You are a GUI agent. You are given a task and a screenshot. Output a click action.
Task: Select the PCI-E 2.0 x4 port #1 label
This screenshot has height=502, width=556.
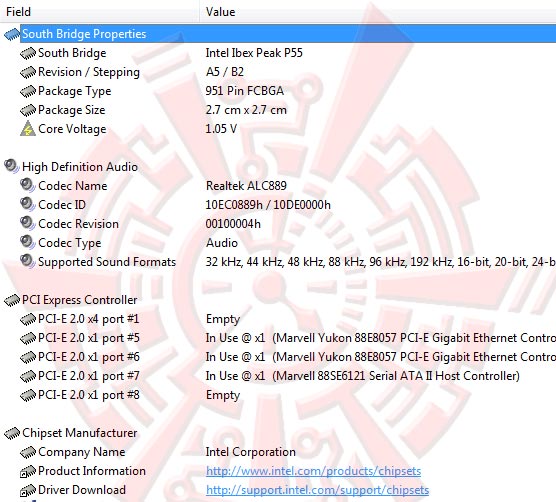pyautogui.click(x=89, y=319)
